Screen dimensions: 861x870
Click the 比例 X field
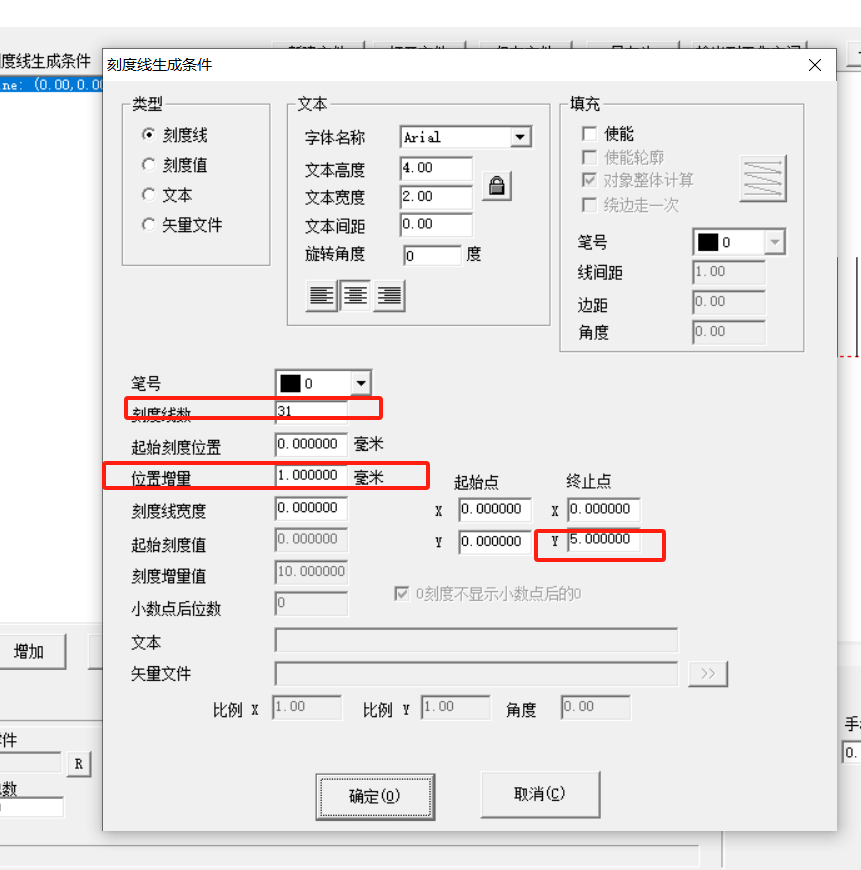click(307, 707)
